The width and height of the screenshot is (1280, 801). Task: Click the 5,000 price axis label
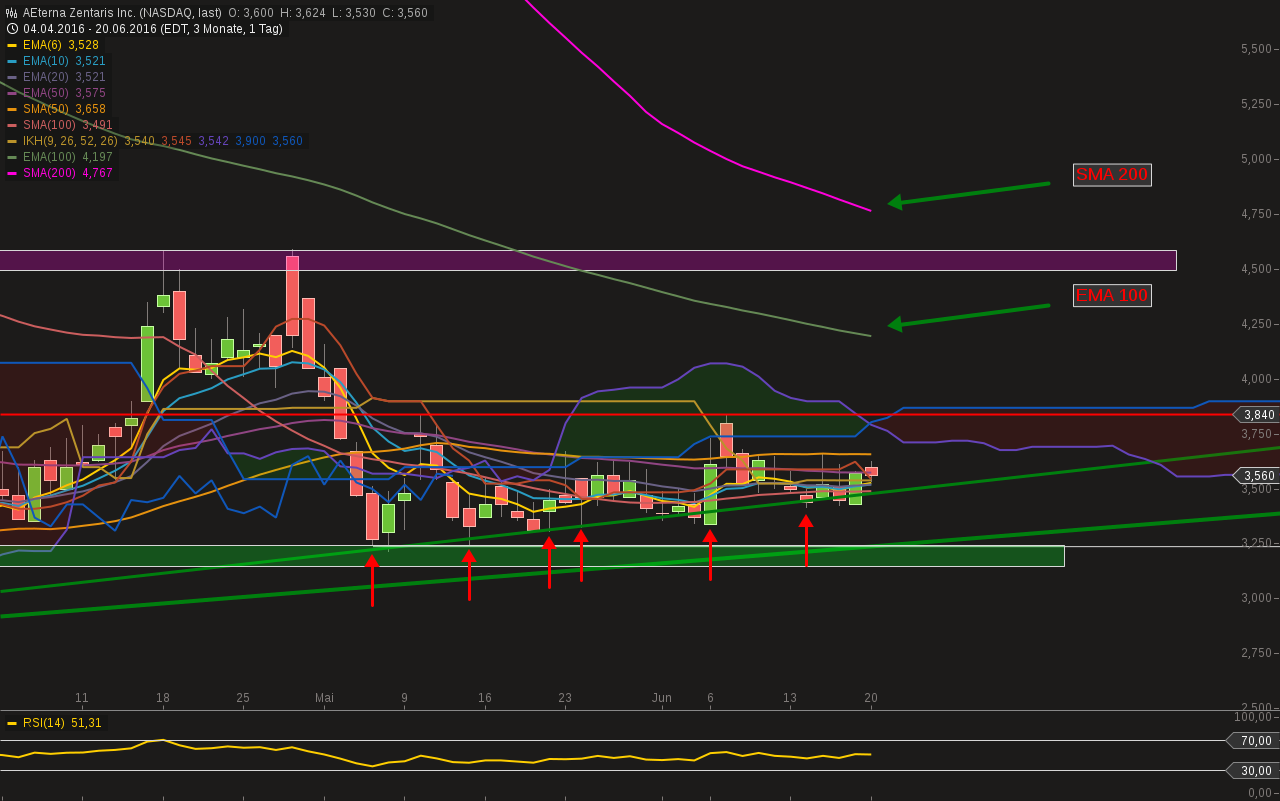click(x=1256, y=159)
